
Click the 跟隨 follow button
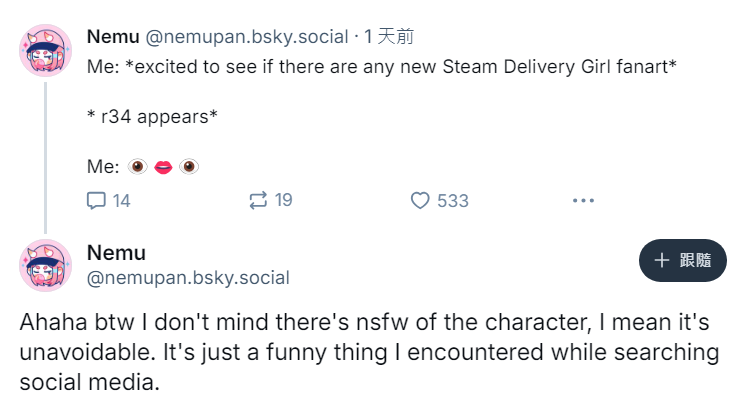(x=682, y=260)
